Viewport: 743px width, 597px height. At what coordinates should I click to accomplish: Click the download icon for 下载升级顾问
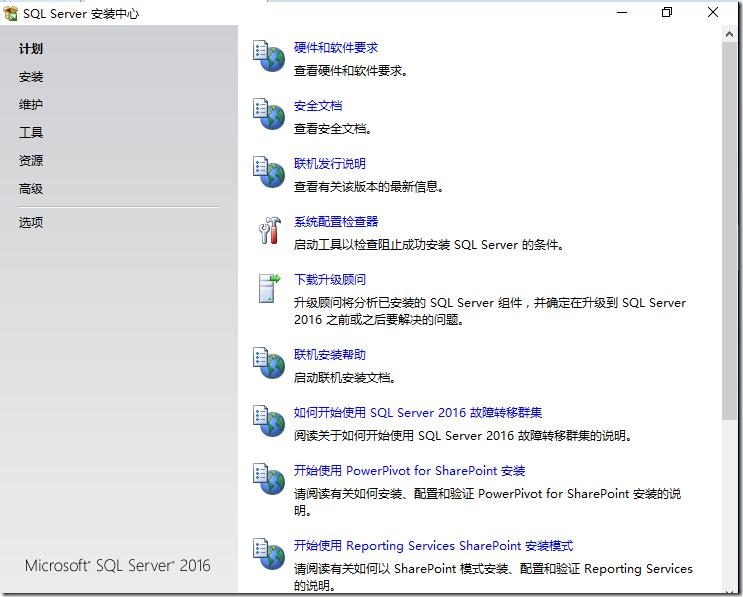[x=269, y=288]
